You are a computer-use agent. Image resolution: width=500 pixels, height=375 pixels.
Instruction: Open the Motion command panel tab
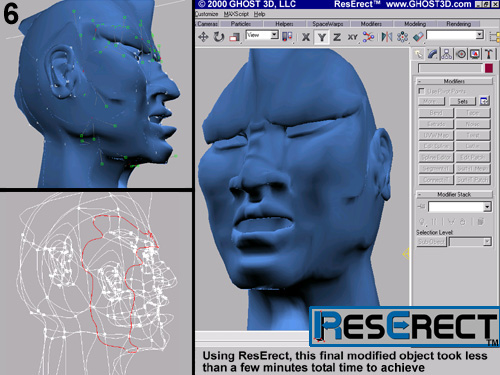(x=461, y=54)
